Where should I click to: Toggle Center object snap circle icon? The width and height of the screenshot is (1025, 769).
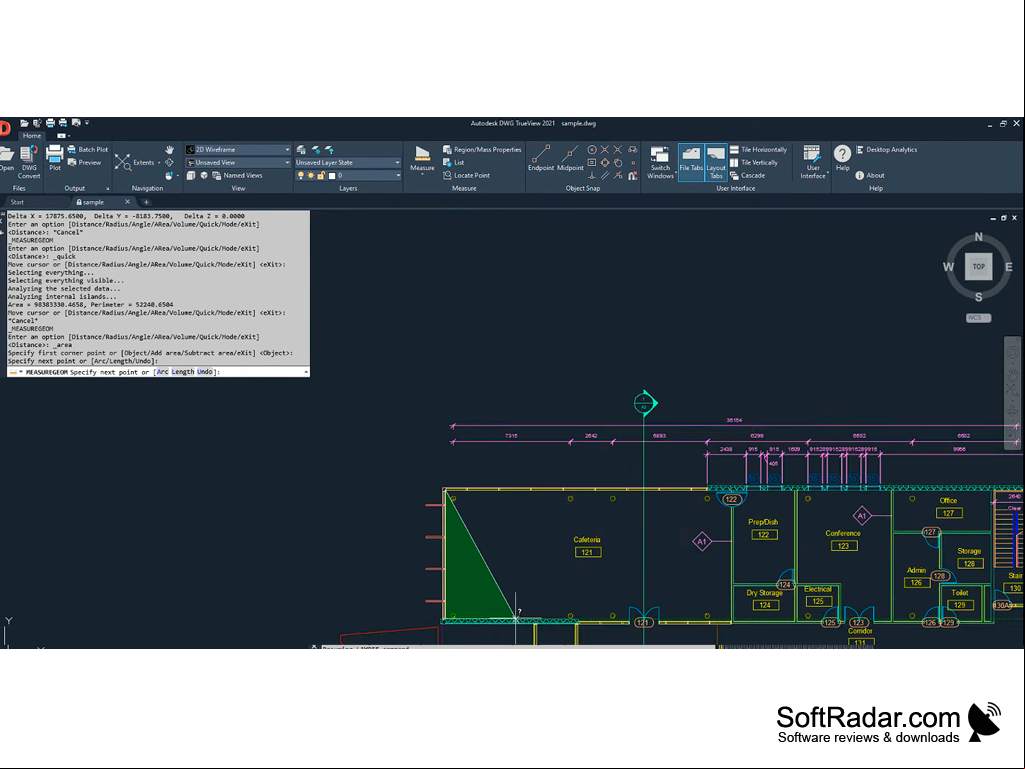[x=592, y=150]
